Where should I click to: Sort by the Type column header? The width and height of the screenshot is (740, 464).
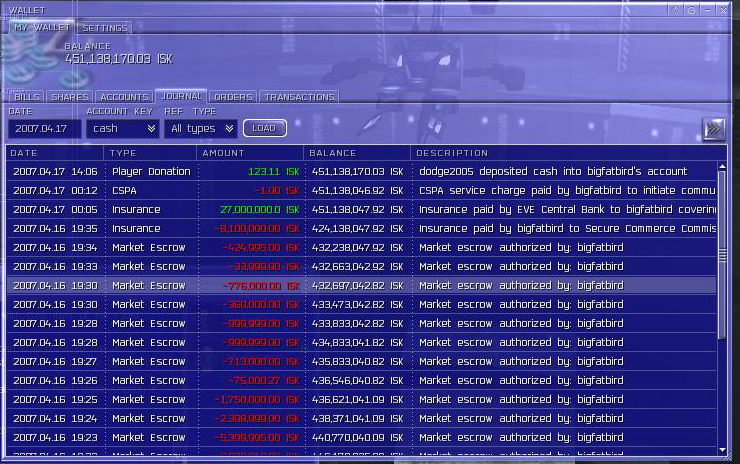[150, 153]
